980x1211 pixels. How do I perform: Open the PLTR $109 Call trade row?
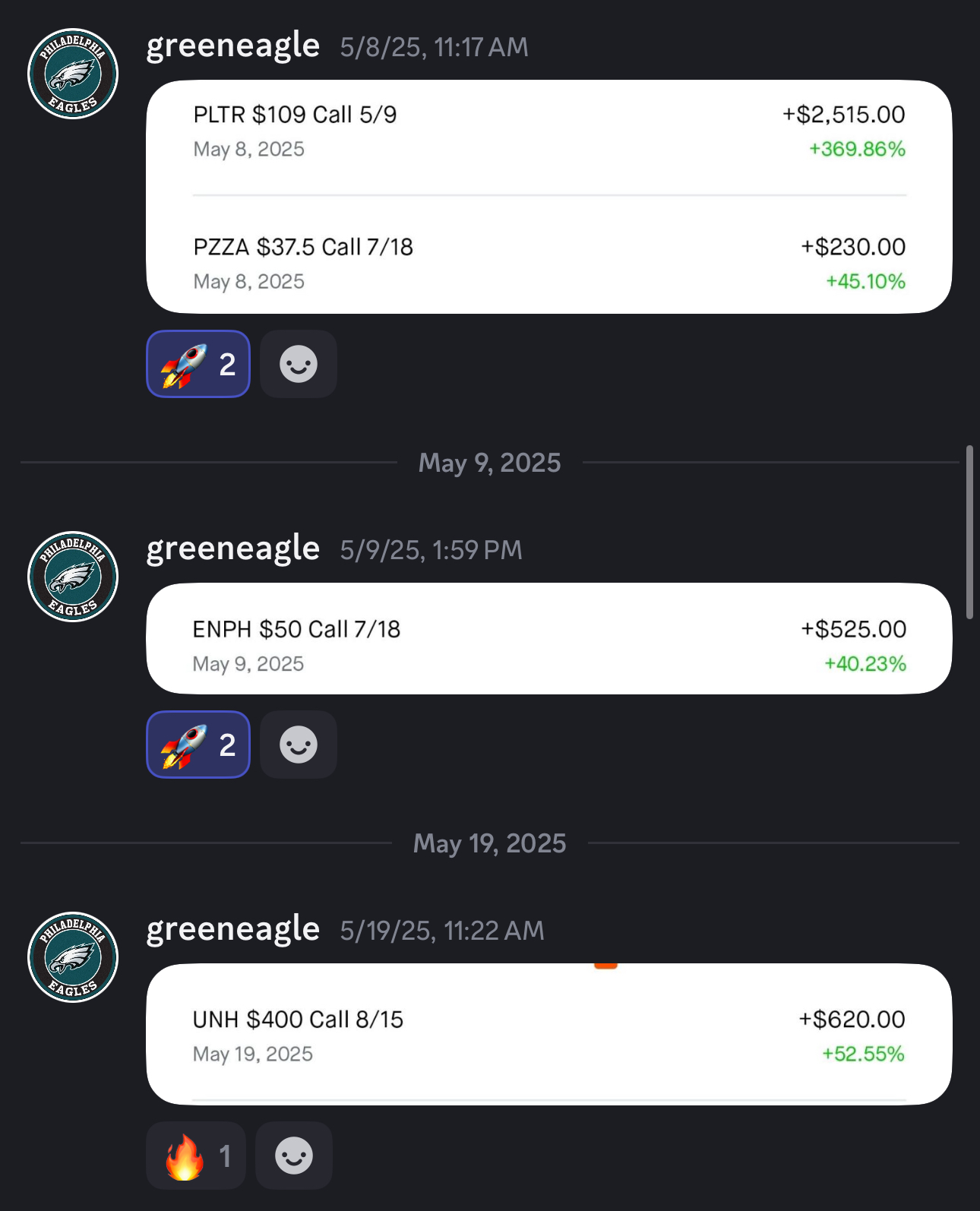tap(548, 131)
